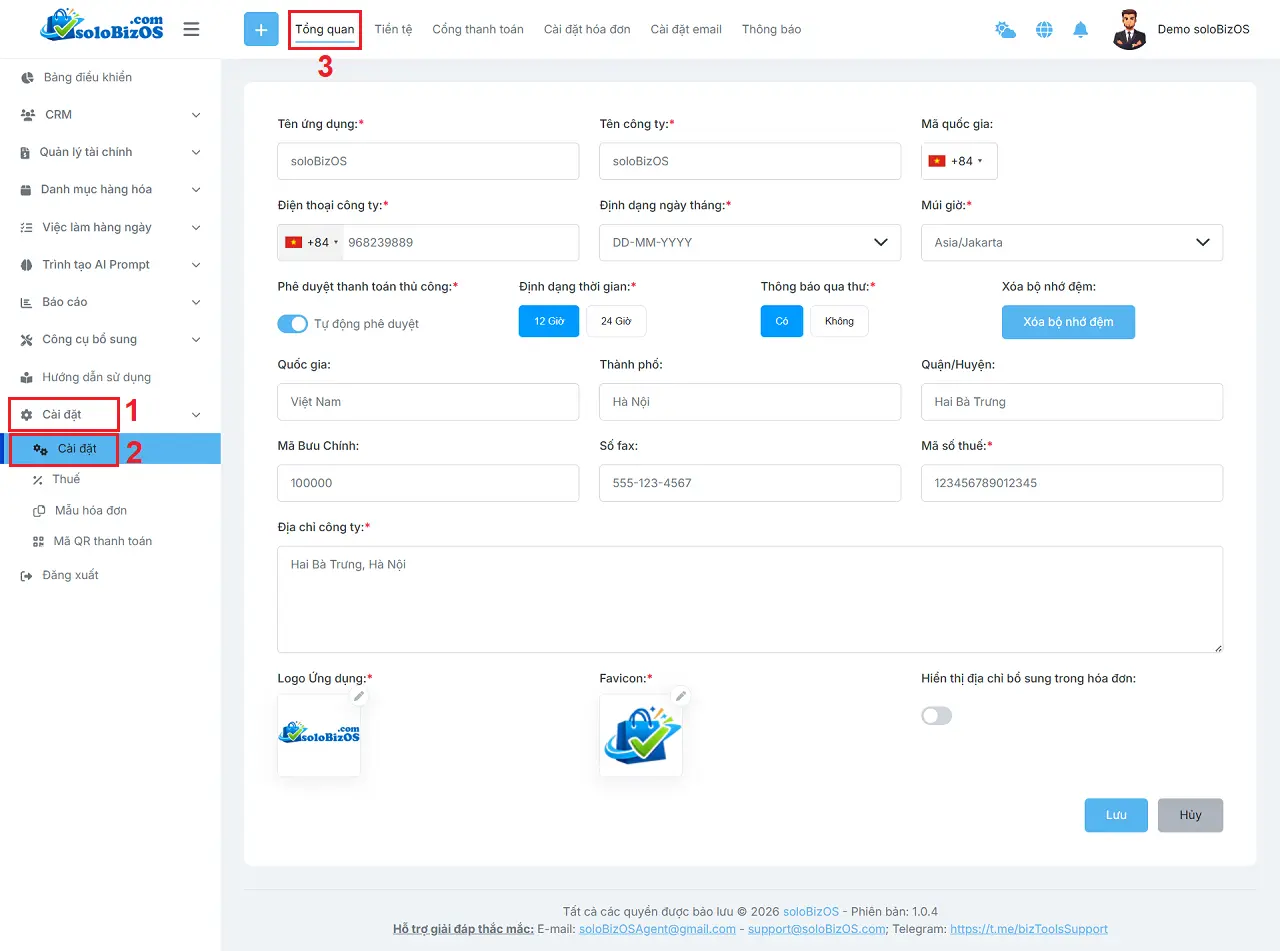Screen dimensions: 1280x951
Task: Click the Hủy cancel button
Action: point(1190,815)
